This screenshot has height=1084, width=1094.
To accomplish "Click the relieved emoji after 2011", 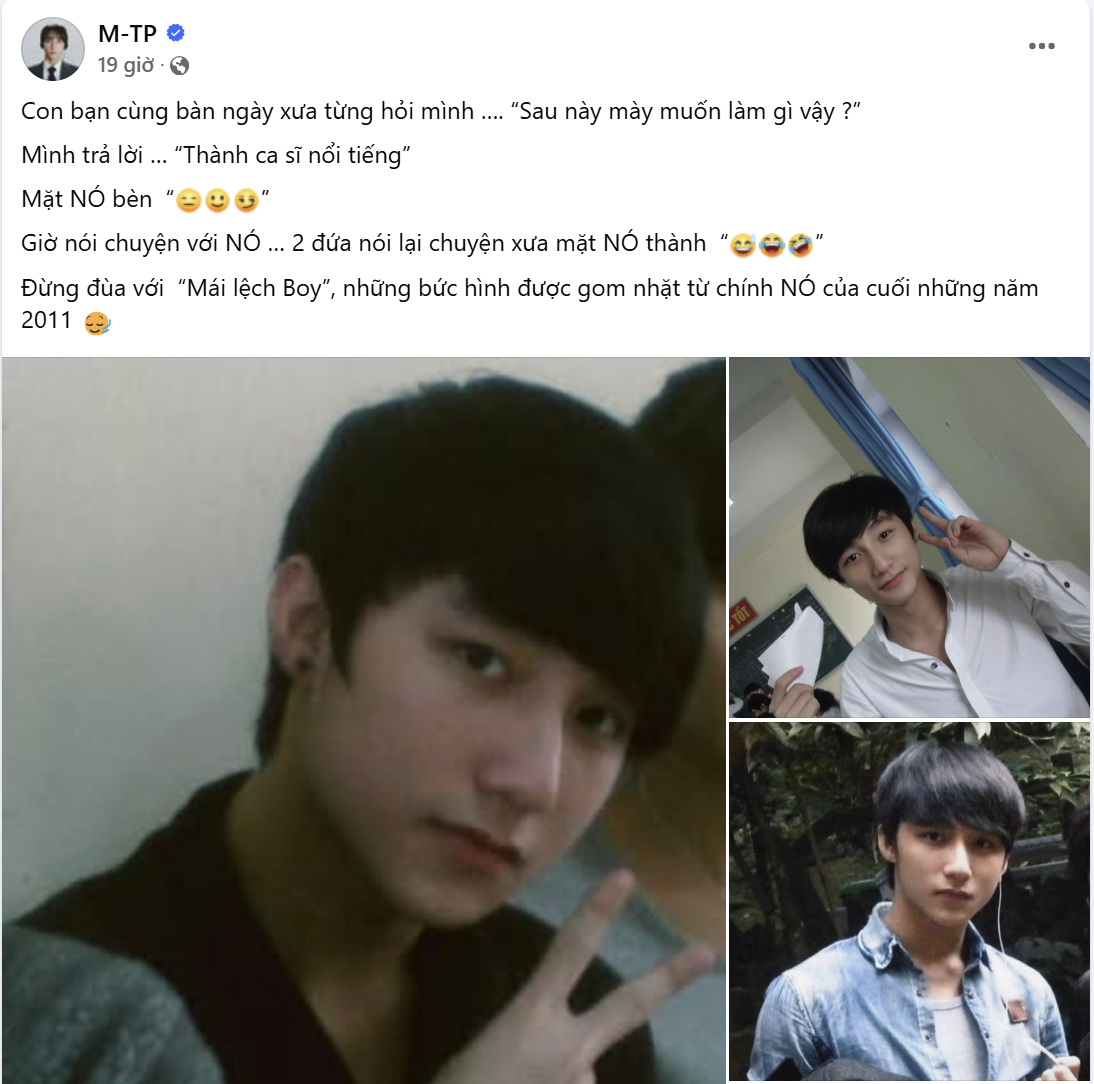I will coord(97,323).
